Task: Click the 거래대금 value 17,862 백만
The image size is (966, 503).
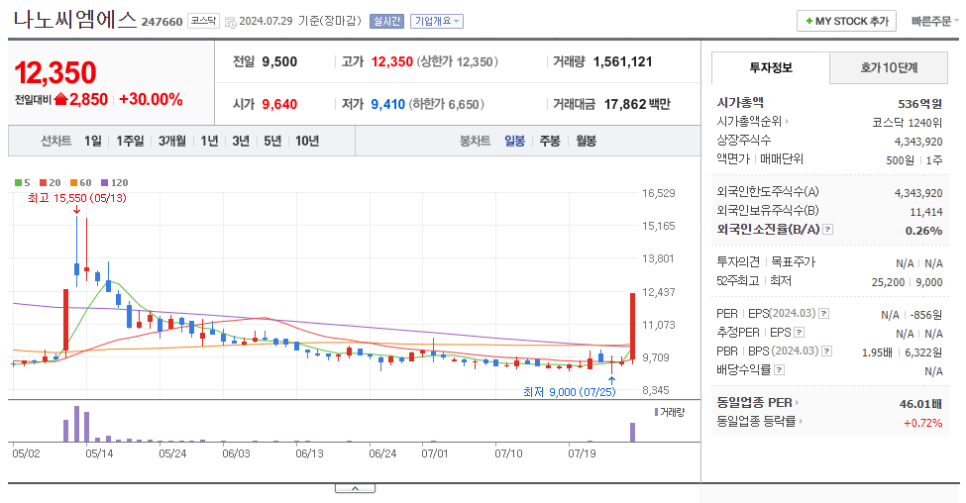Action: point(637,104)
